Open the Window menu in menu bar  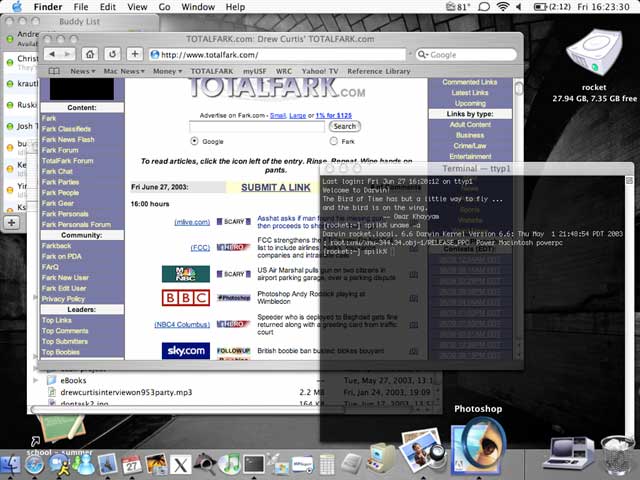[x=197, y=7]
